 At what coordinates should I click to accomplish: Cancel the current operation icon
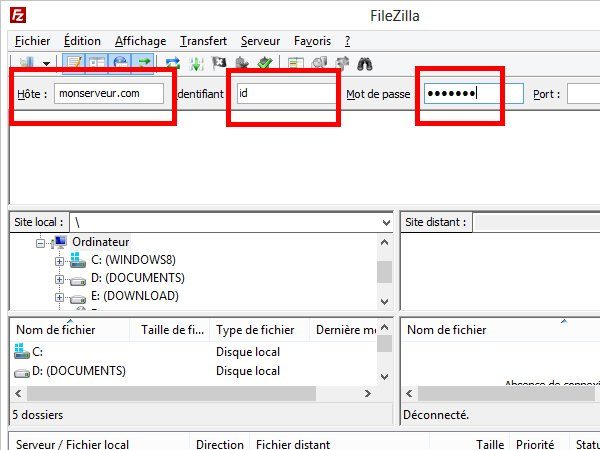(219, 63)
